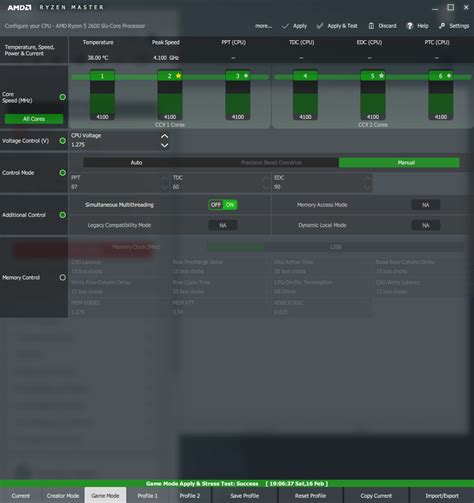Click the CCX 1 Cores label
Viewport: 474px width, 503px height.
tap(170, 125)
